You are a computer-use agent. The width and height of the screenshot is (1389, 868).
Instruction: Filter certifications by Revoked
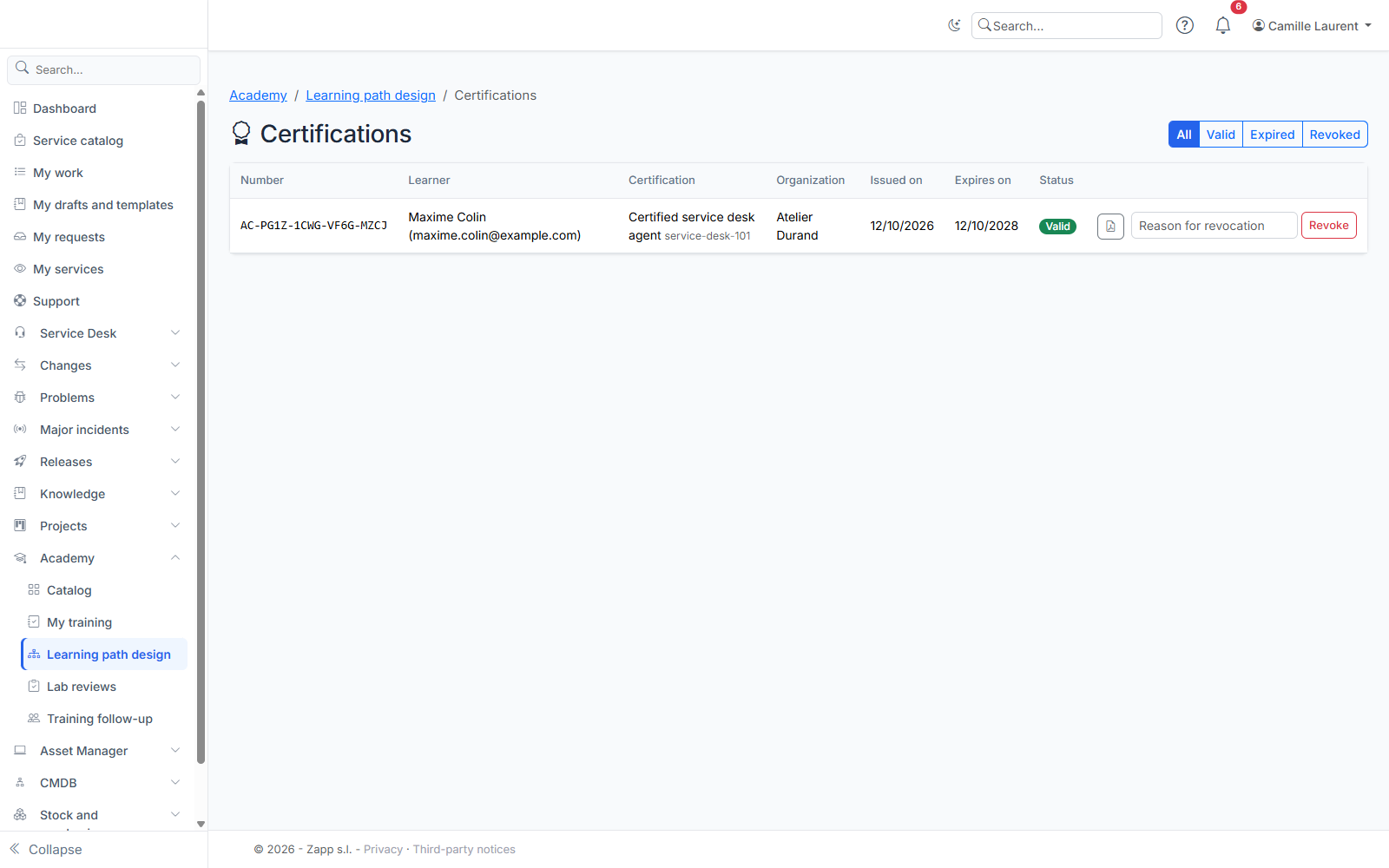(x=1335, y=135)
